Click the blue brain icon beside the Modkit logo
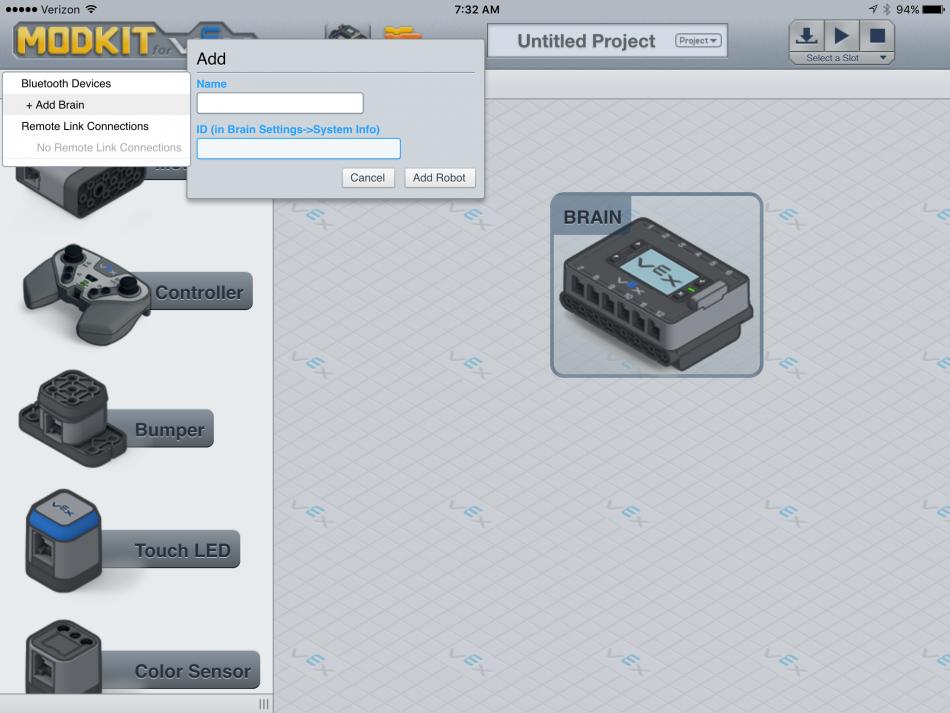Image resolution: width=950 pixels, height=713 pixels. (x=211, y=32)
